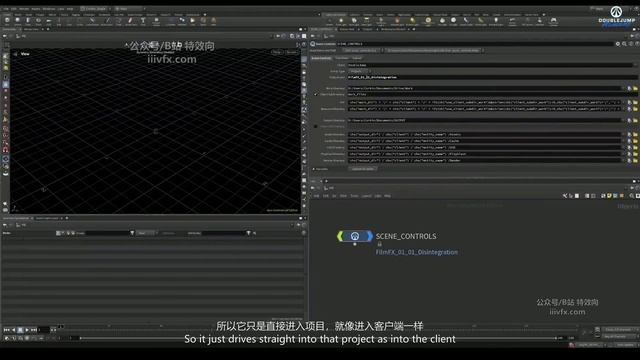The image size is (640, 360).
Task: Jump to last frame in playbar
Action: coord(34,330)
